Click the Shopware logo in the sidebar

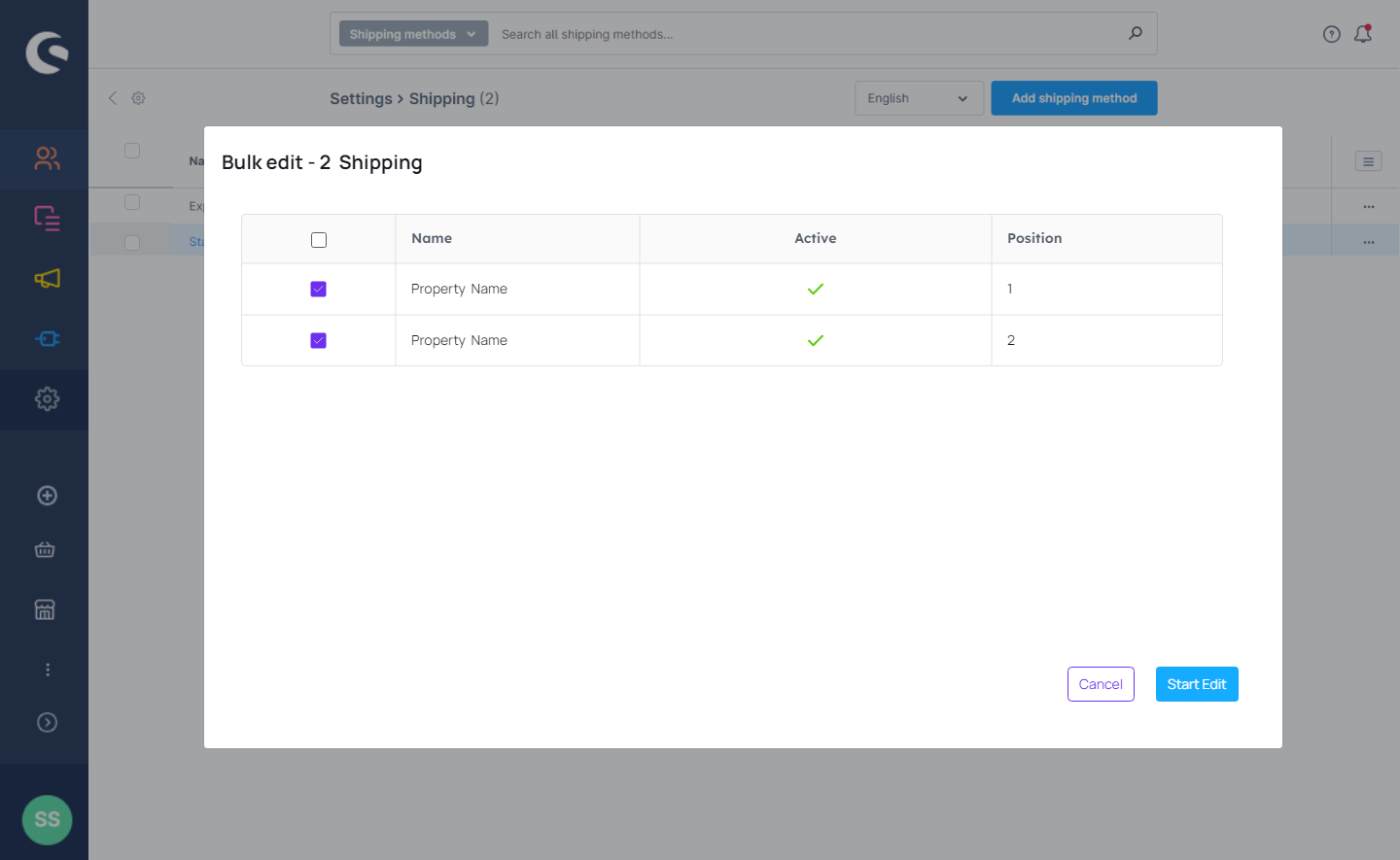(47, 52)
